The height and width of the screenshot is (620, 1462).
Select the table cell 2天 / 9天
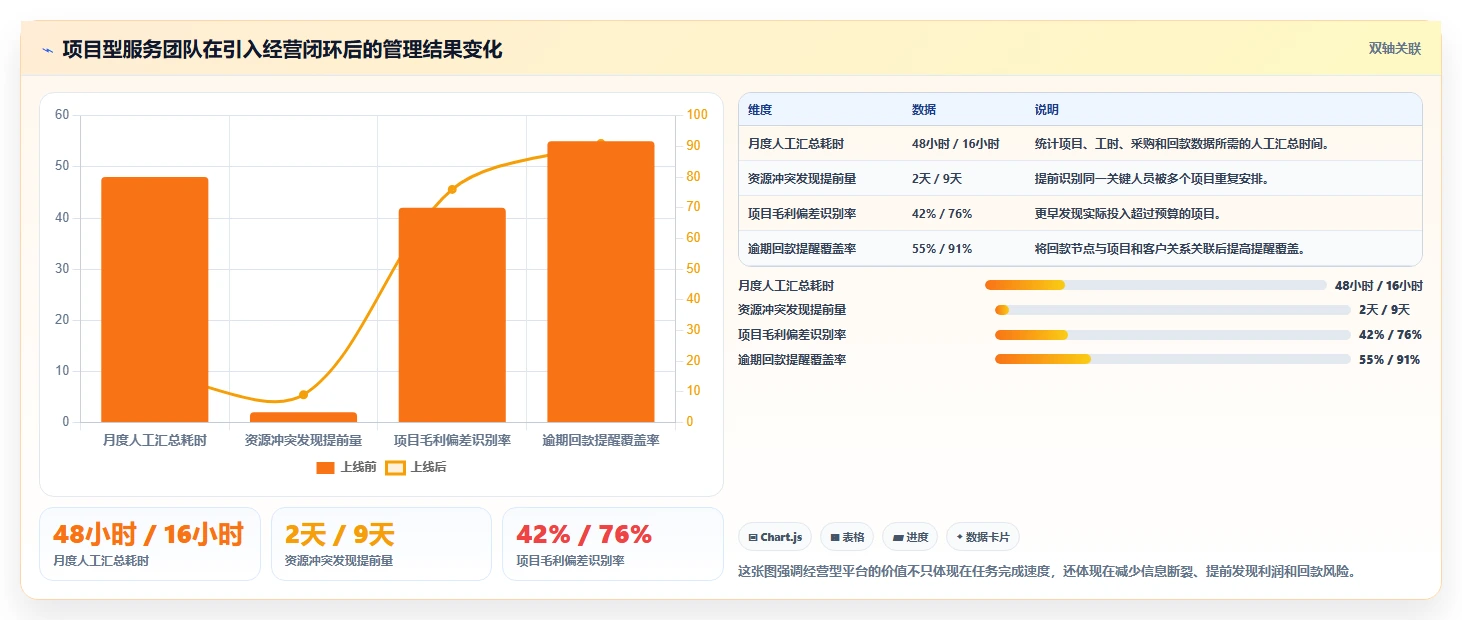(937, 179)
